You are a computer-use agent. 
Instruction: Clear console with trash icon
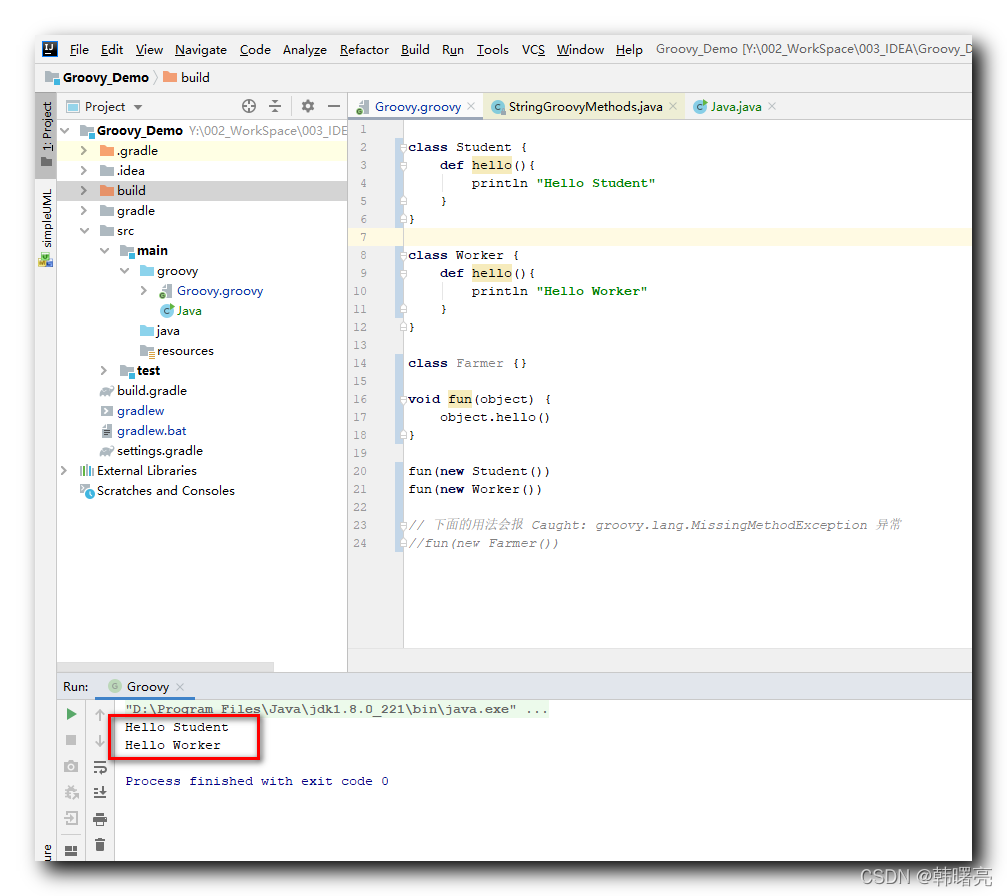tap(100, 845)
